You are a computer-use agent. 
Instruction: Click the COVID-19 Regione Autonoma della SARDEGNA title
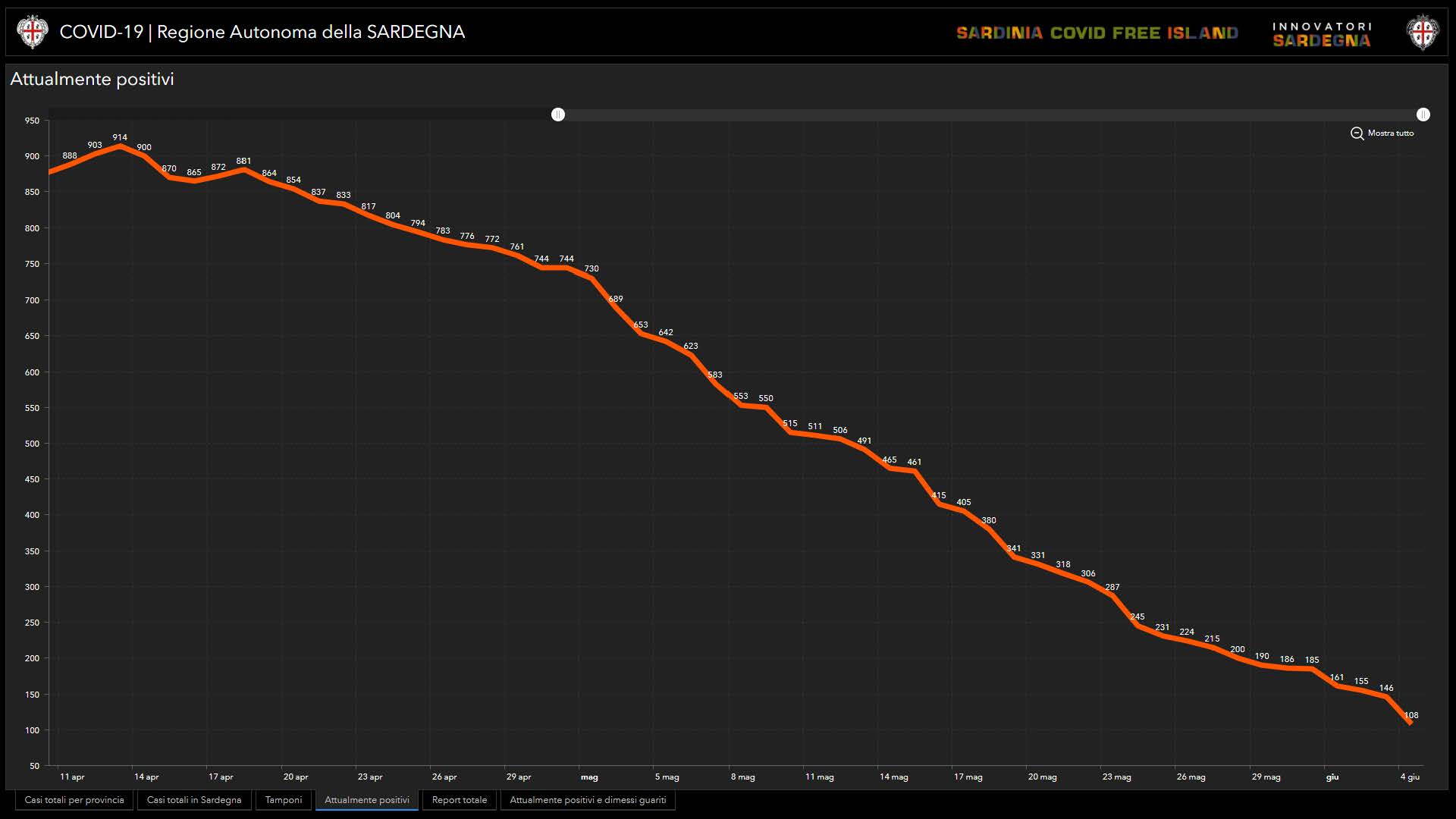pyautogui.click(x=262, y=32)
